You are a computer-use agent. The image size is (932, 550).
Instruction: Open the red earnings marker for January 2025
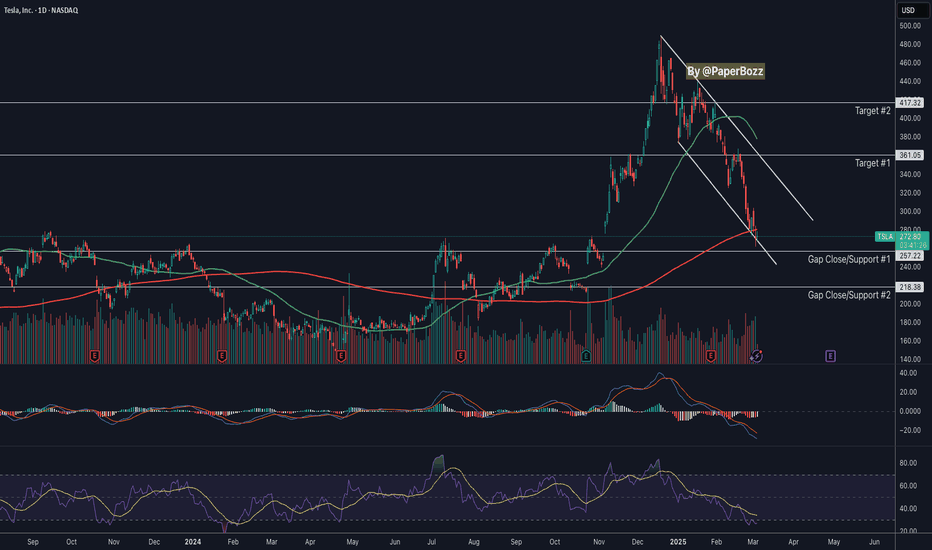[710, 356]
